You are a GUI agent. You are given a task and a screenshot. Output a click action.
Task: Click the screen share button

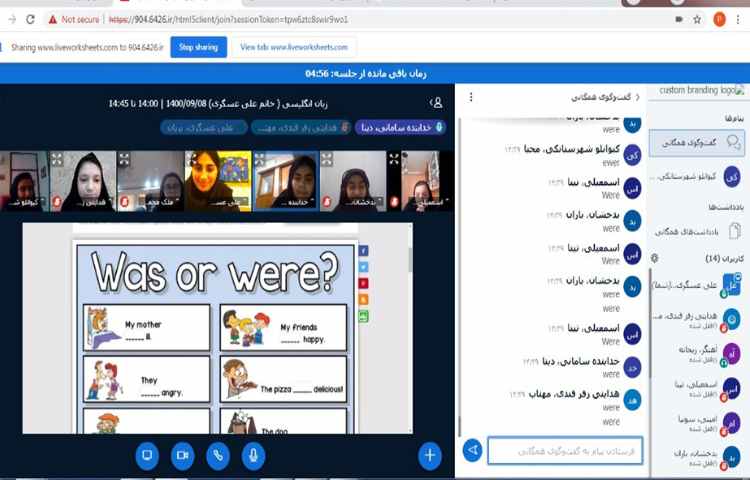[x=146, y=455]
